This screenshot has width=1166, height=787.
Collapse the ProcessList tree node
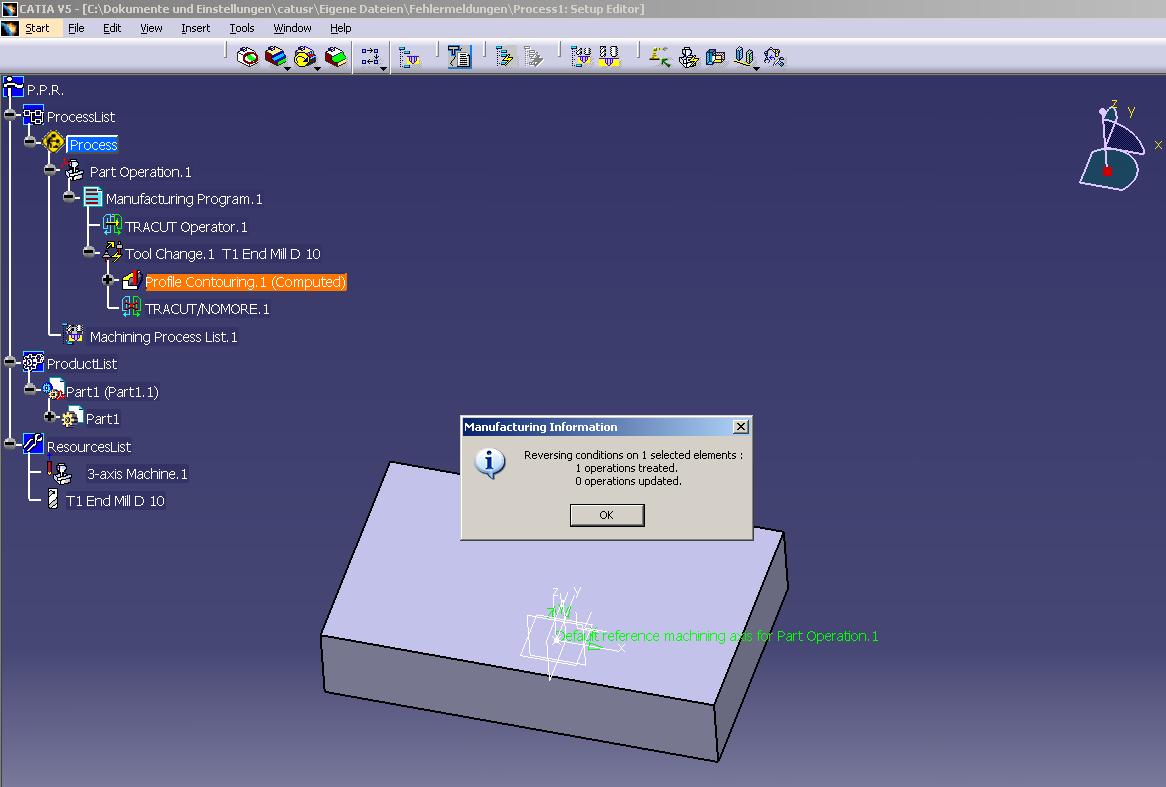(x=10, y=115)
